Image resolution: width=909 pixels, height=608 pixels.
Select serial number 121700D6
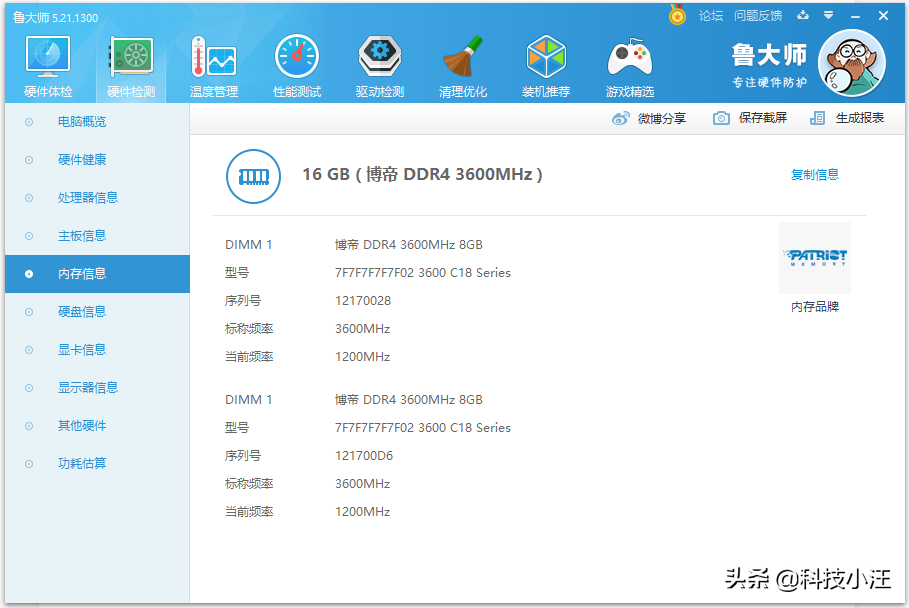(364, 456)
